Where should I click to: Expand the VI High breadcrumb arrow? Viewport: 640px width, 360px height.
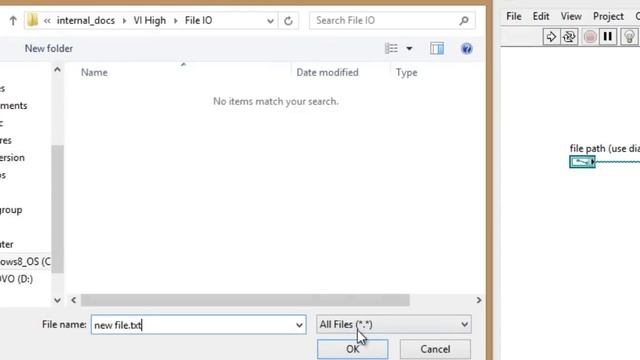176,20
